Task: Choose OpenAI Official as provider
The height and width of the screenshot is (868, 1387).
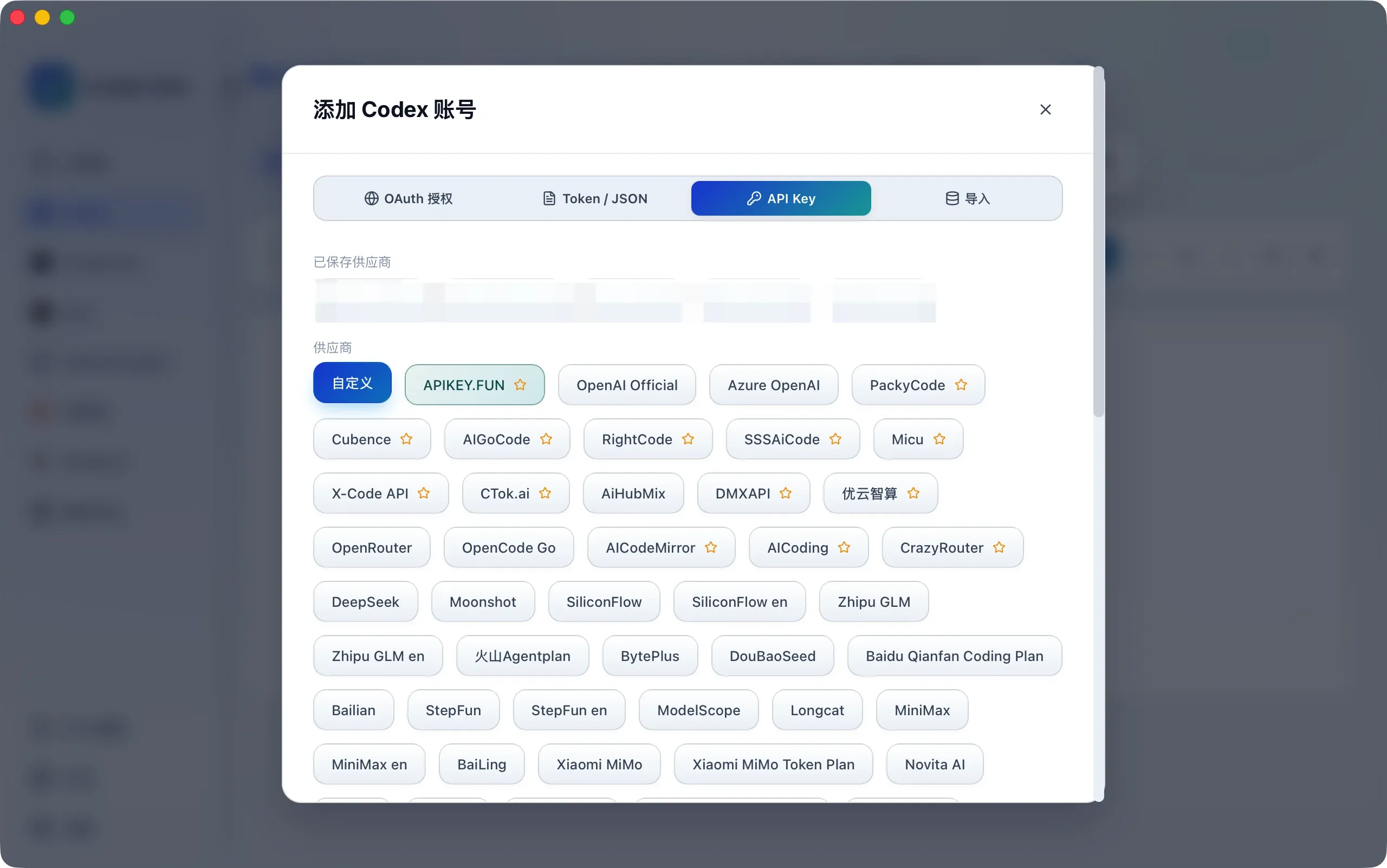Action: pos(627,385)
